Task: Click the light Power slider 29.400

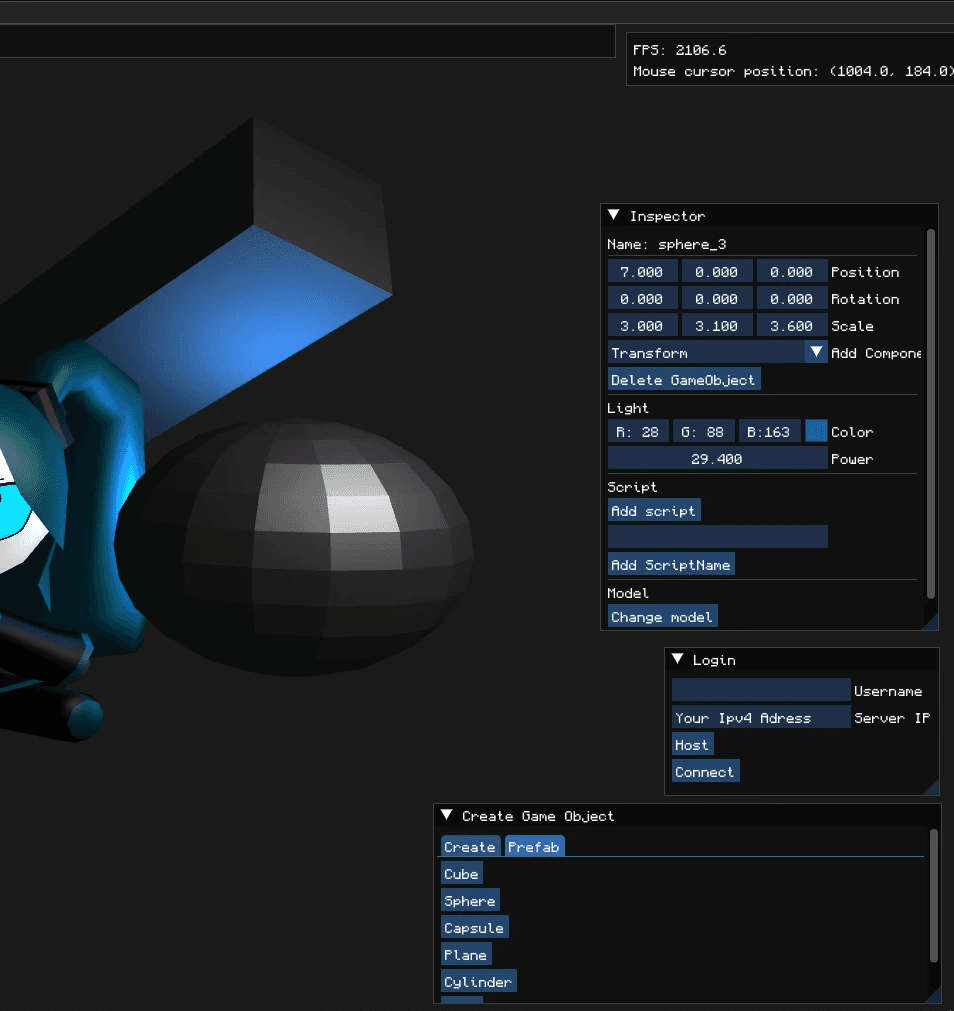Action: click(x=717, y=458)
